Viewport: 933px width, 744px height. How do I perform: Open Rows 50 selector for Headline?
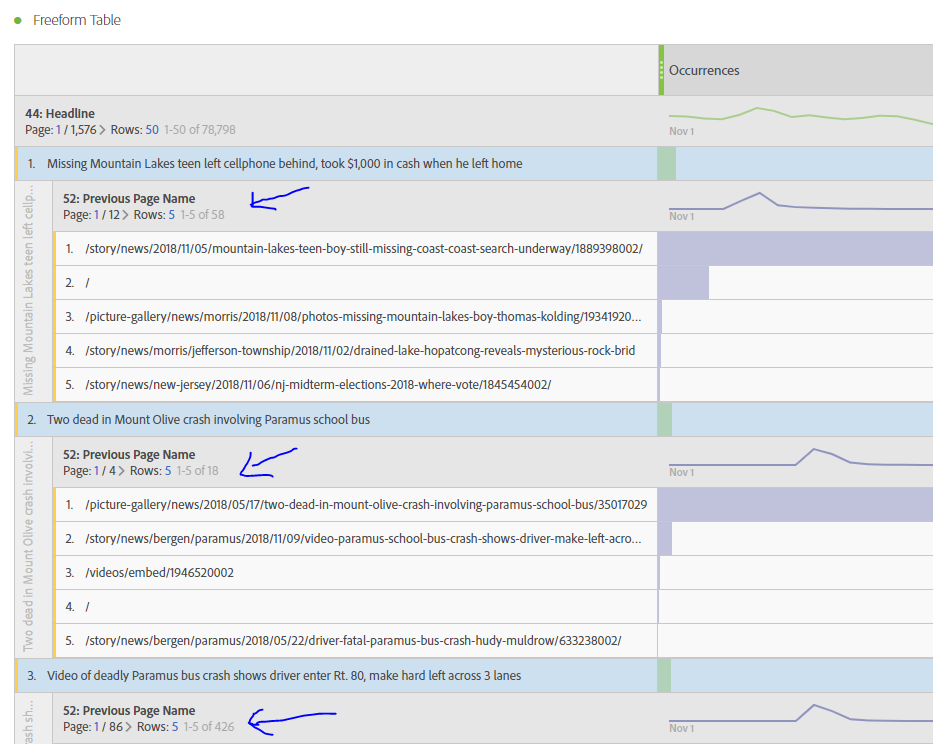pyautogui.click(x=152, y=130)
